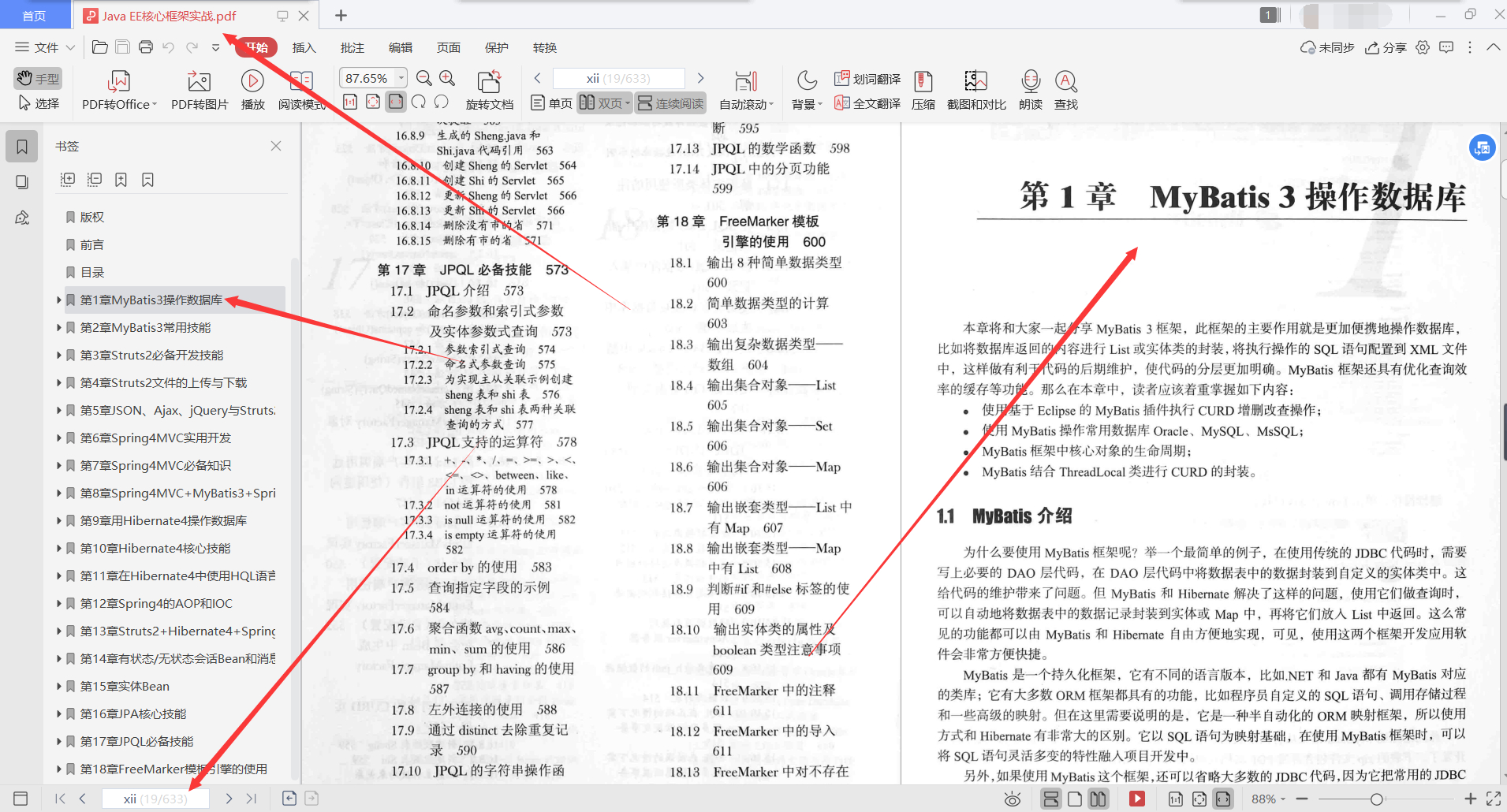This screenshot has width=1507, height=812.
Task: Open the quick access customize dropdown arrow
Action: click(216, 47)
